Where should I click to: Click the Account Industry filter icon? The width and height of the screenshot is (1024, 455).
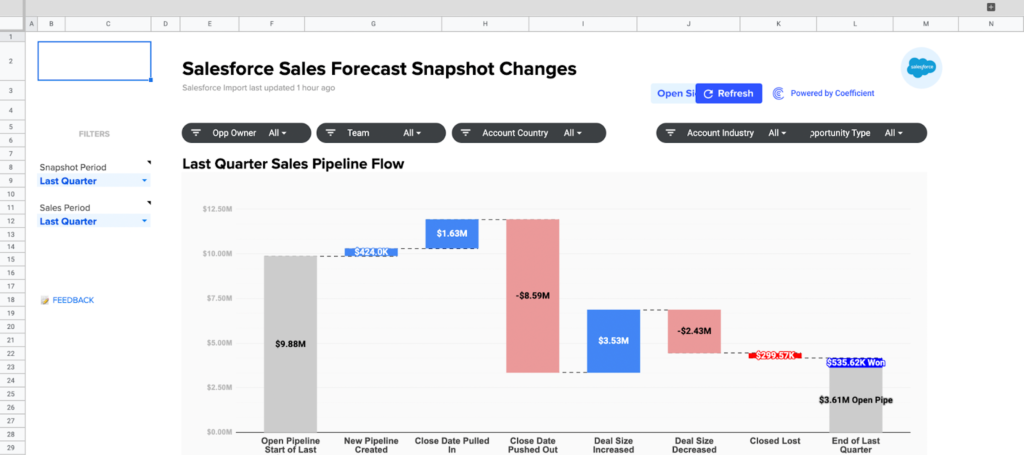point(671,133)
